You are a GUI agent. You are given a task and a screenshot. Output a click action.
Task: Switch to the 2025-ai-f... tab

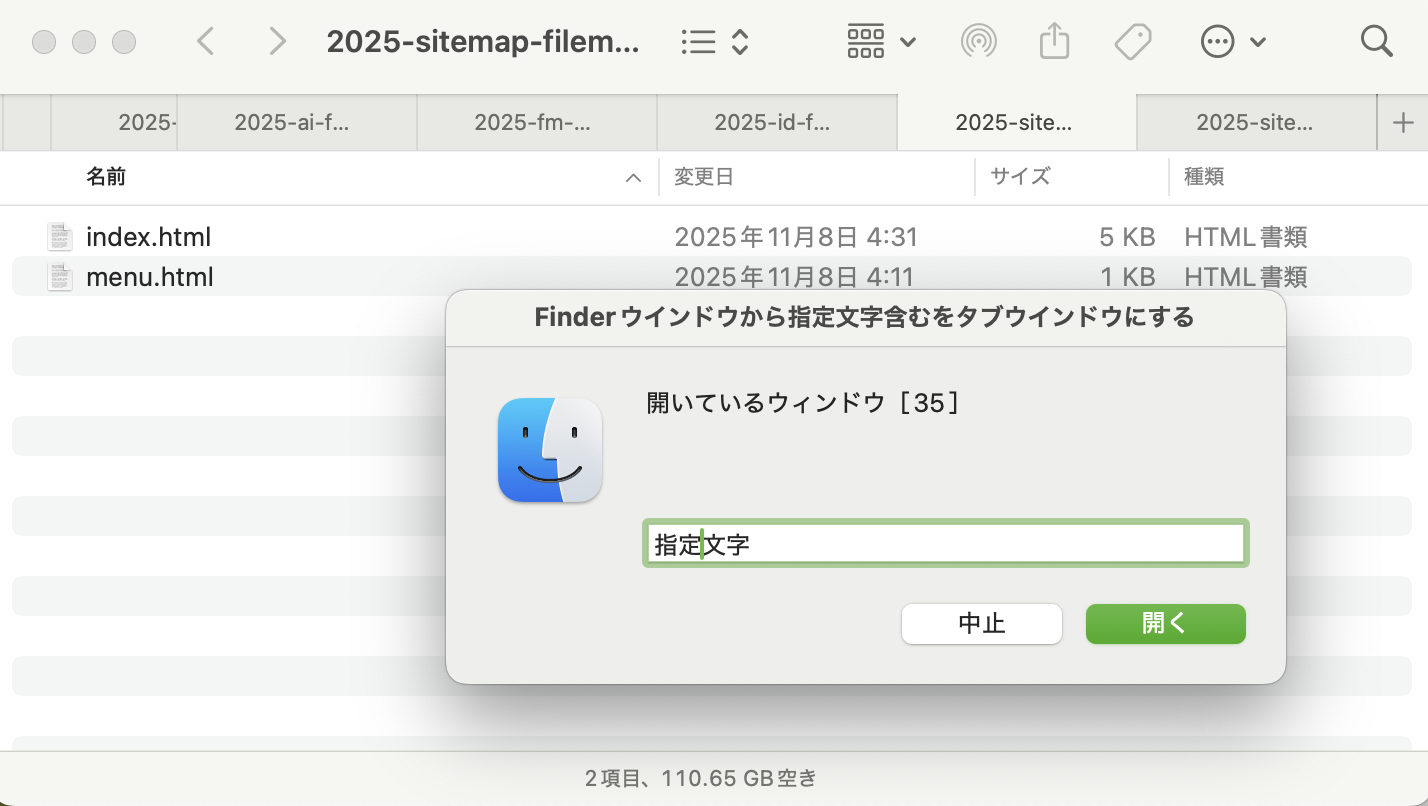tap(293, 123)
